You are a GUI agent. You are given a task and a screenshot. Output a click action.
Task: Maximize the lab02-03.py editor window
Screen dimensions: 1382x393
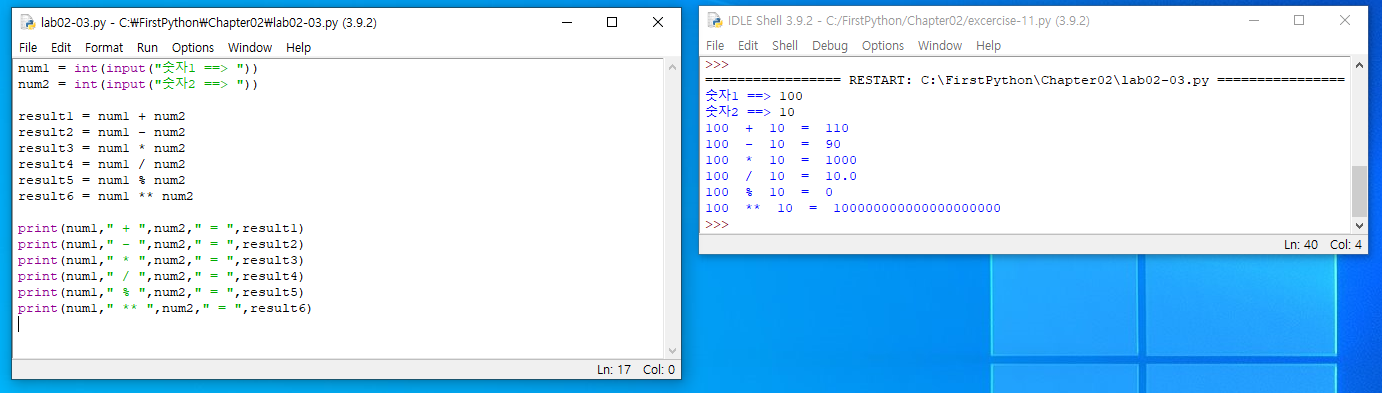click(x=612, y=22)
